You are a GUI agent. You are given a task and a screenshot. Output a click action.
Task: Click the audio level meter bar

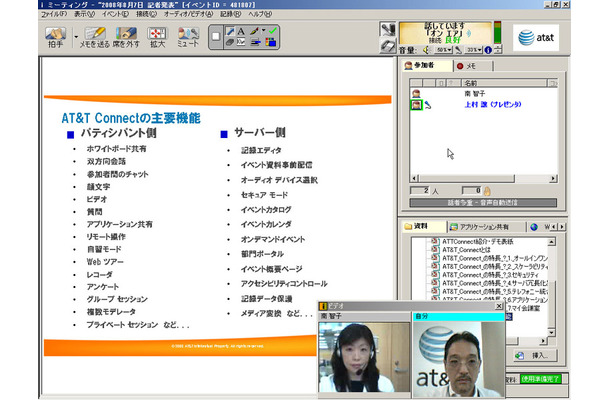coord(497,32)
